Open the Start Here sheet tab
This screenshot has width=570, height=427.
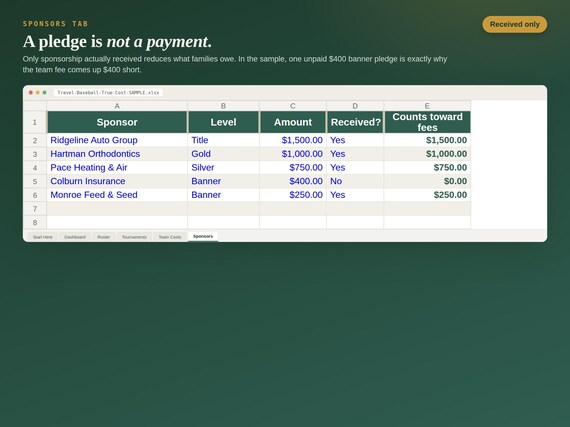(x=43, y=237)
